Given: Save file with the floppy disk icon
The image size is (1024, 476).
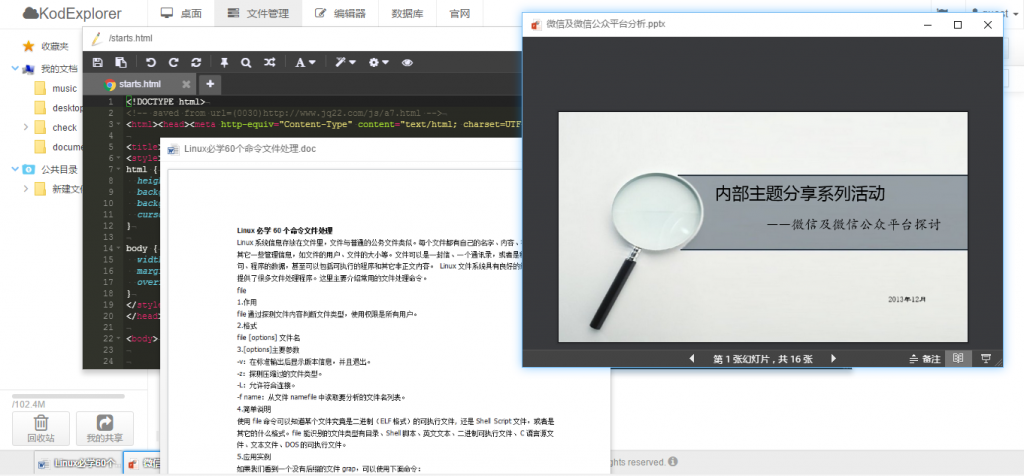Looking at the screenshot, I should point(98,62).
